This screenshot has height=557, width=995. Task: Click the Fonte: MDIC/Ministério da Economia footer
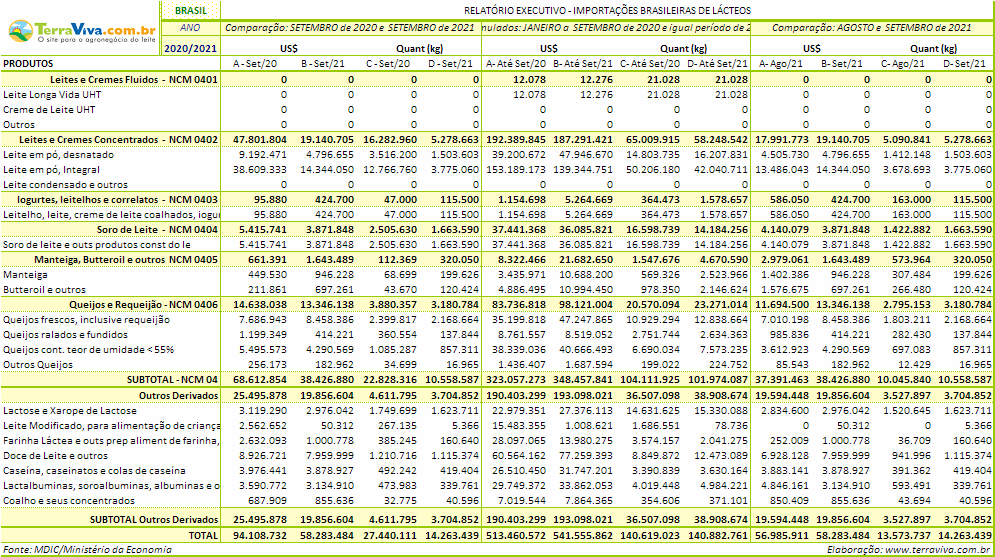87,549
